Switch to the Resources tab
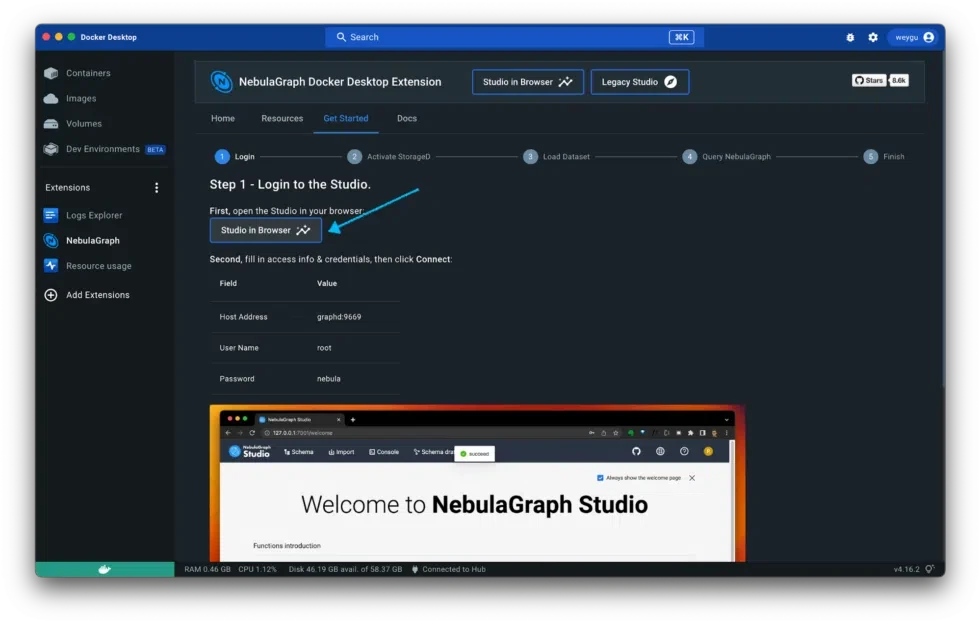 (281, 117)
